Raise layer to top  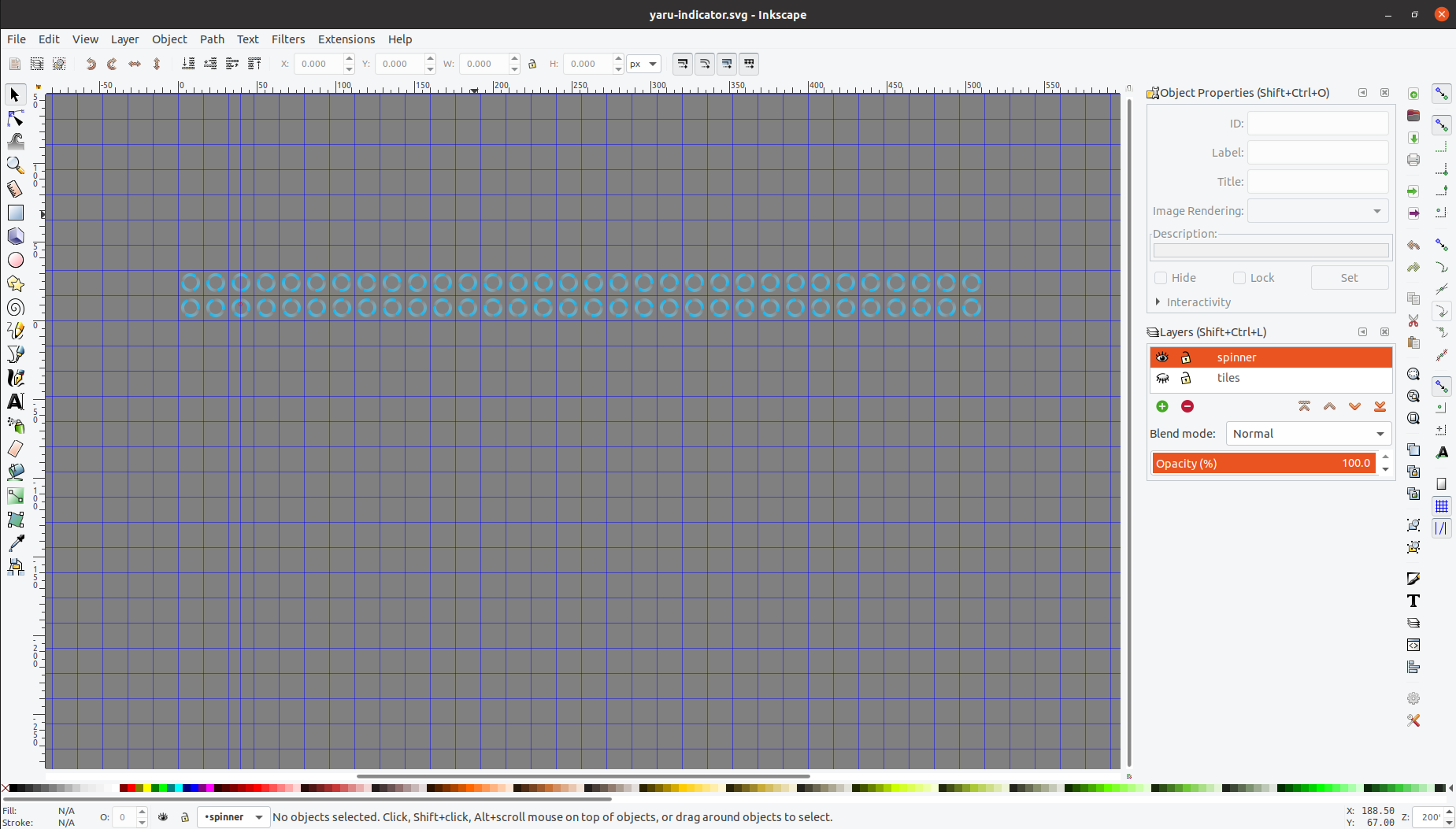pos(1304,406)
